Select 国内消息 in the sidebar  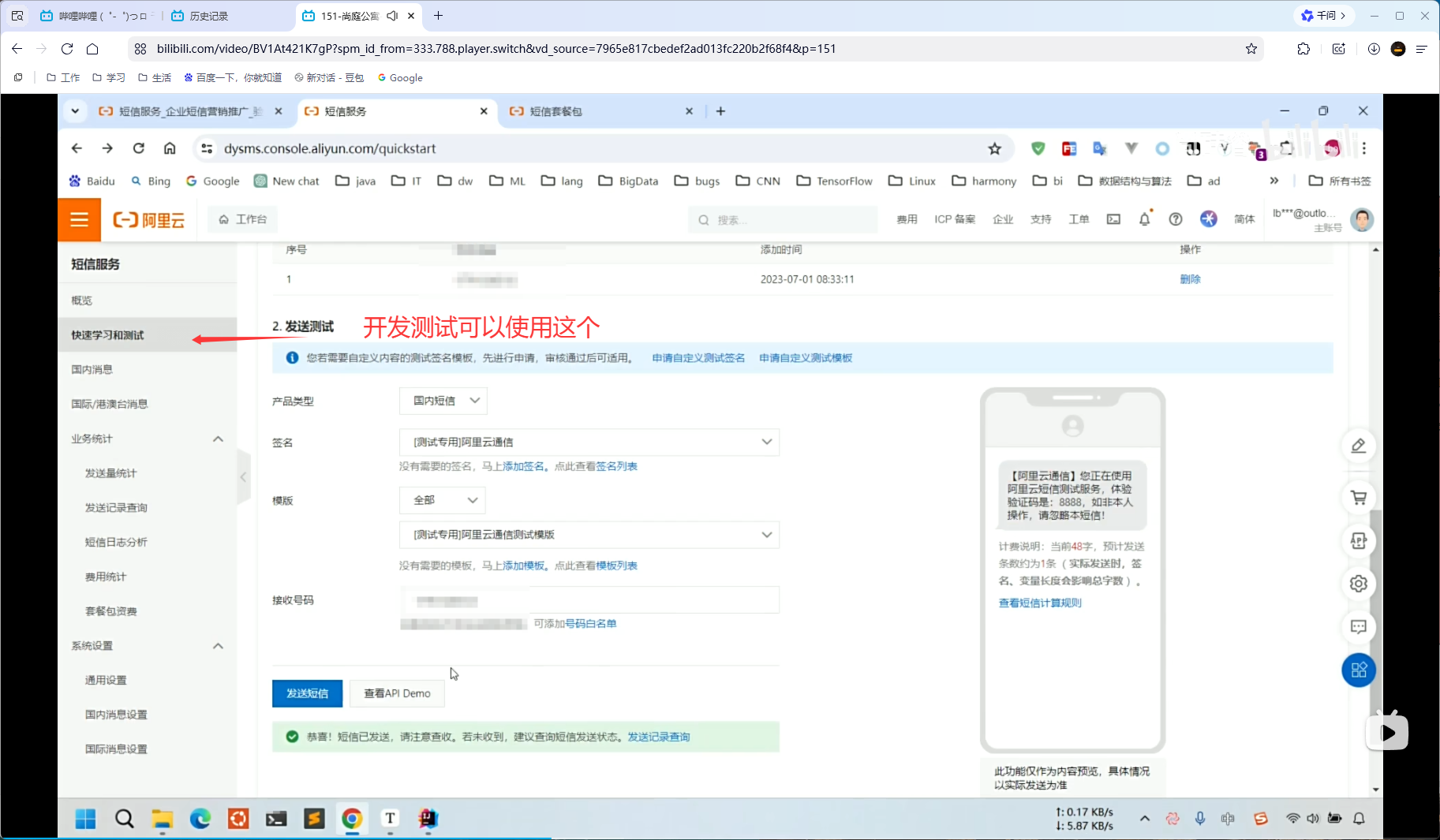pos(92,369)
